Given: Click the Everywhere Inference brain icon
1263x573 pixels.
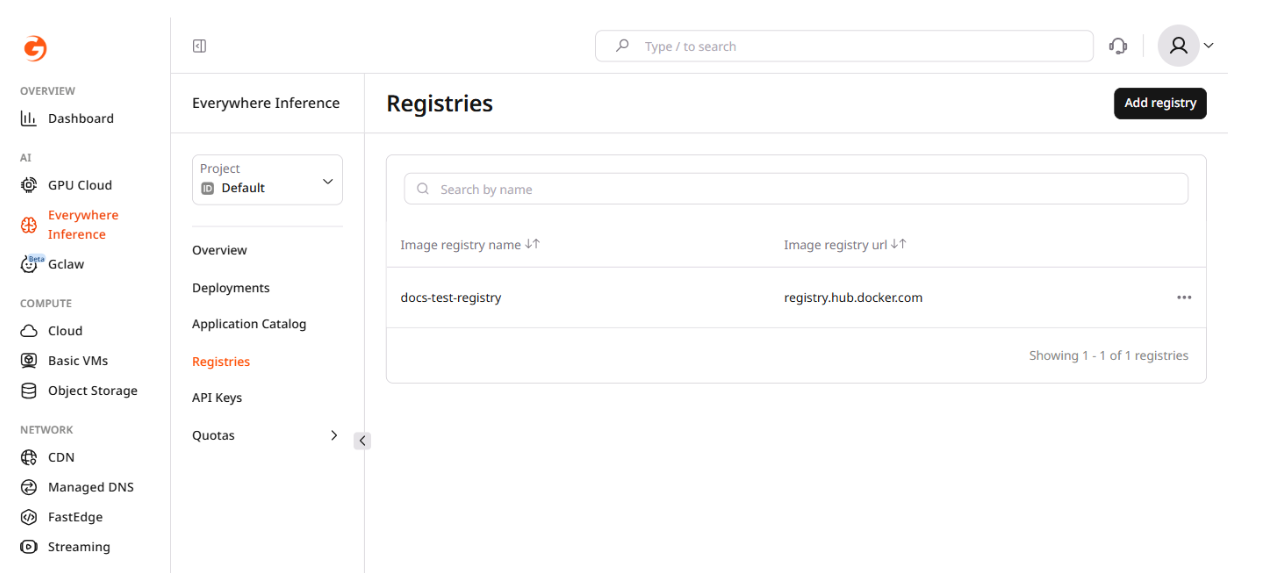Looking at the screenshot, I should point(29,225).
